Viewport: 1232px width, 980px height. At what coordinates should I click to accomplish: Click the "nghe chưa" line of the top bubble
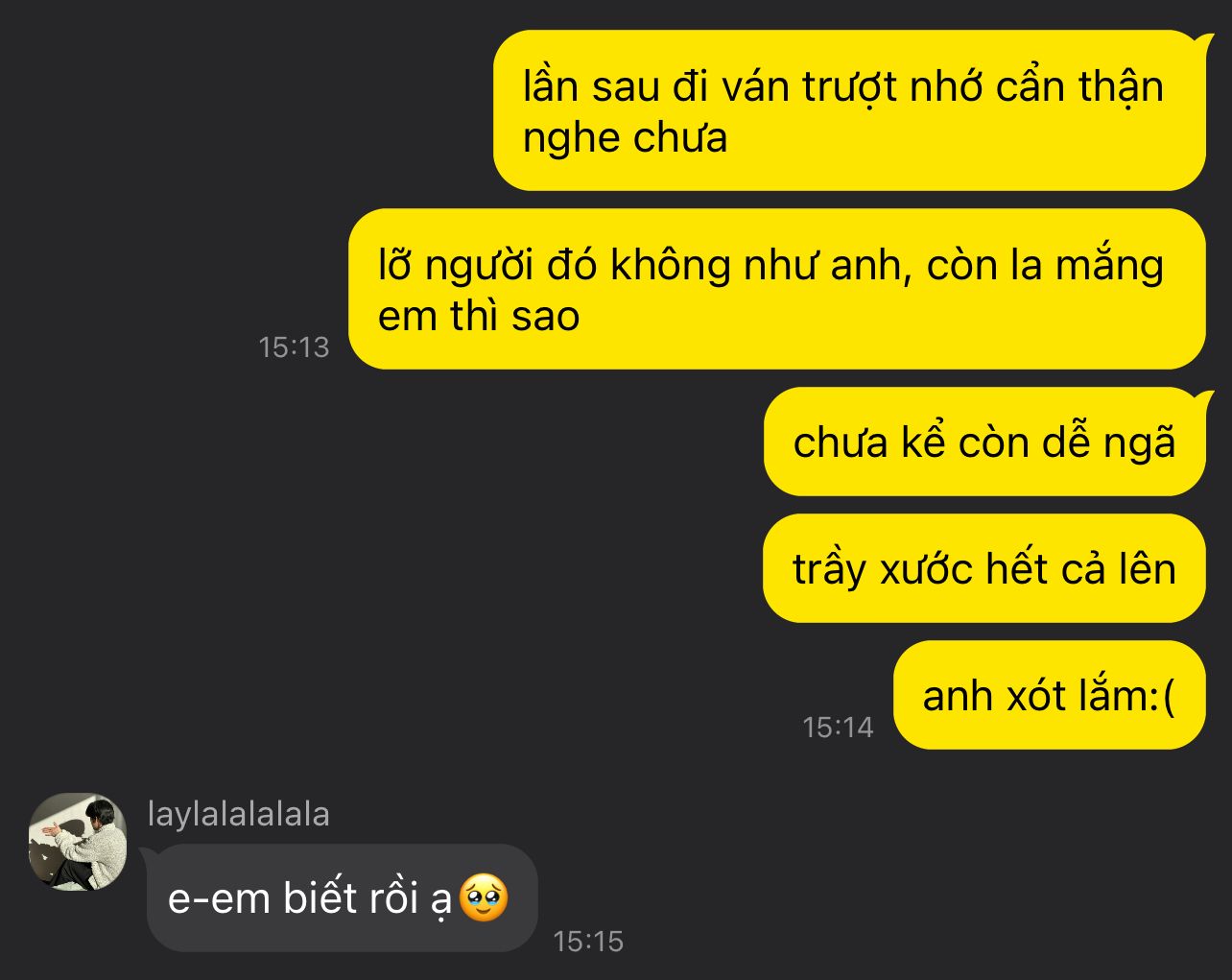click(625, 138)
